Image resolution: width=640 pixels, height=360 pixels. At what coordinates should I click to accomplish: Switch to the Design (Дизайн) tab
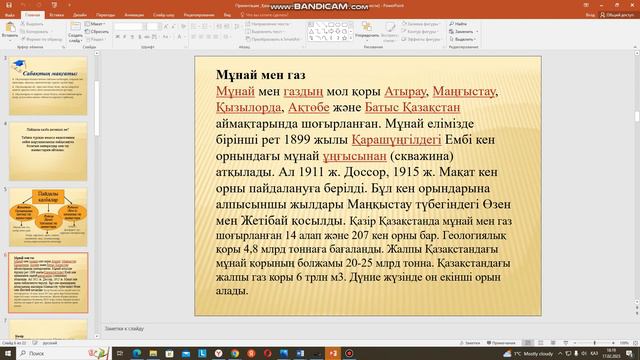coord(80,15)
